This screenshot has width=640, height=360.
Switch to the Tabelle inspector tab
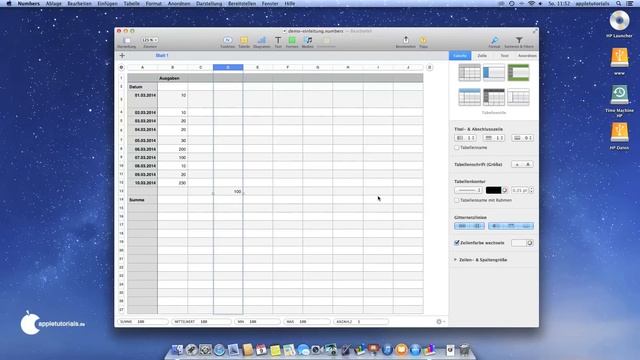click(460, 56)
